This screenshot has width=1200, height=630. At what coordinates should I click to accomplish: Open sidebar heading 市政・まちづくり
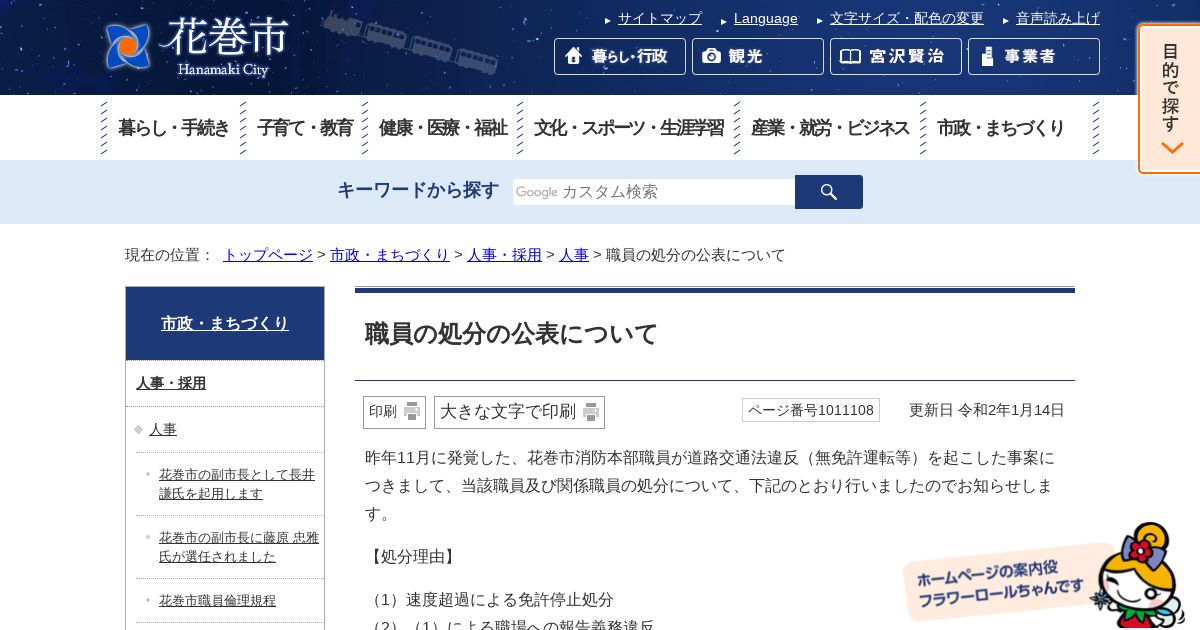[225, 323]
